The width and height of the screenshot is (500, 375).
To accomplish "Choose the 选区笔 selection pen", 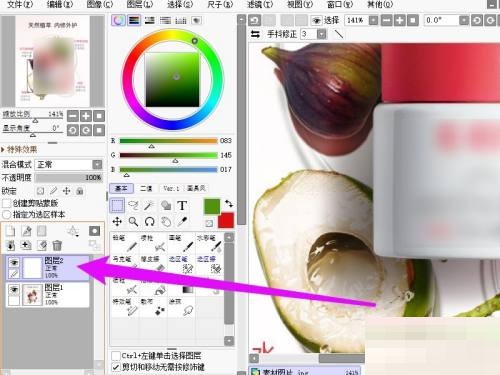I will 181,264.
